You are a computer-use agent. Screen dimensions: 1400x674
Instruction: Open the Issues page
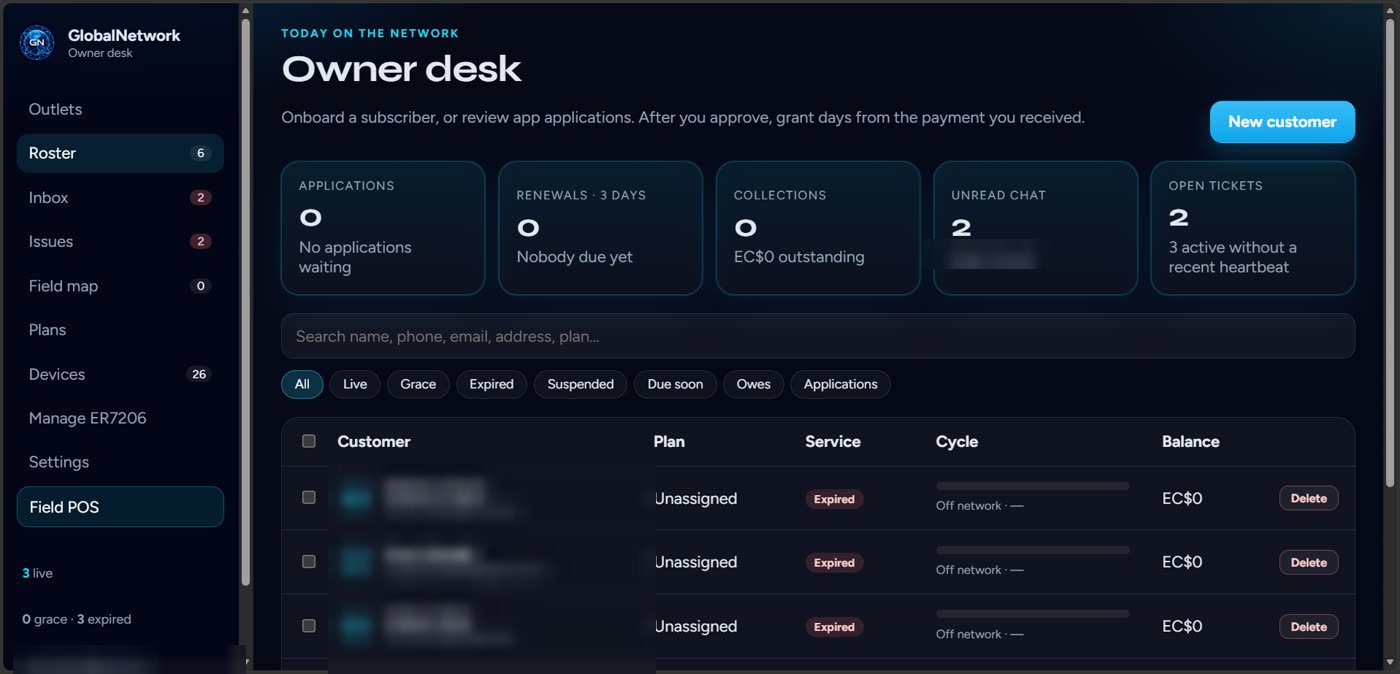(x=120, y=241)
